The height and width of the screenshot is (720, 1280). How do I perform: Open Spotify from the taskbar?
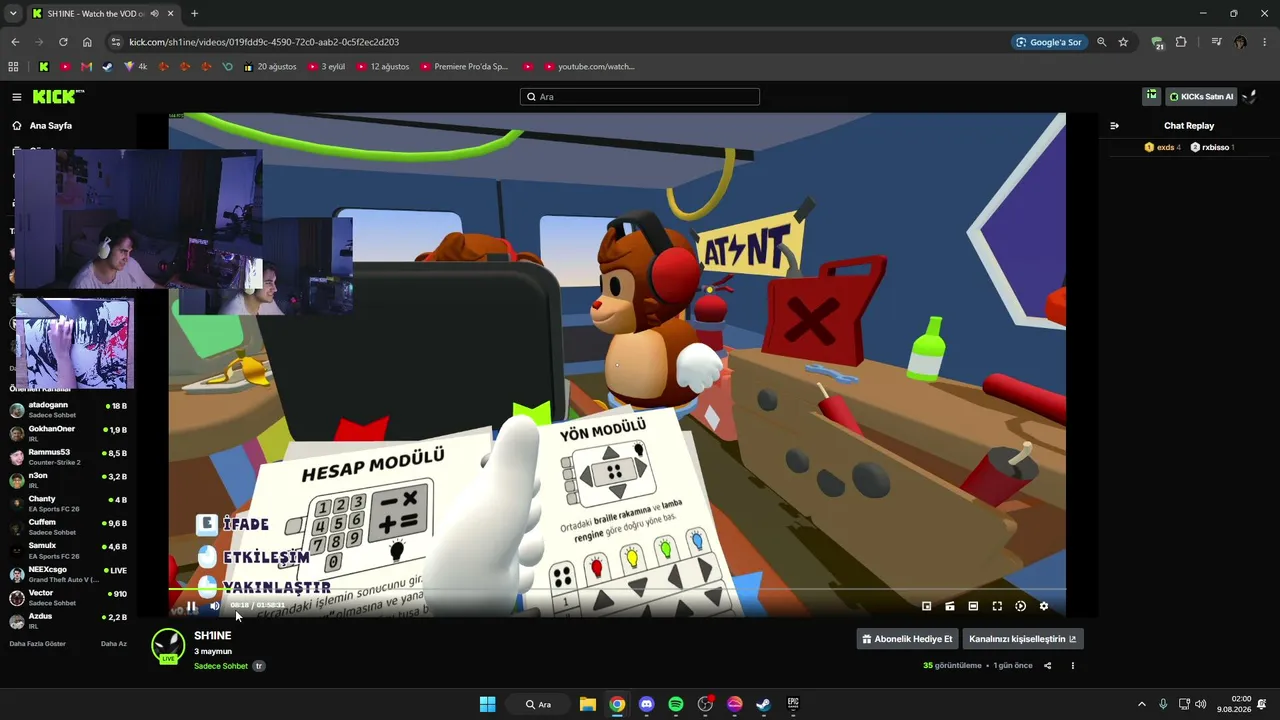(x=676, y=704)
